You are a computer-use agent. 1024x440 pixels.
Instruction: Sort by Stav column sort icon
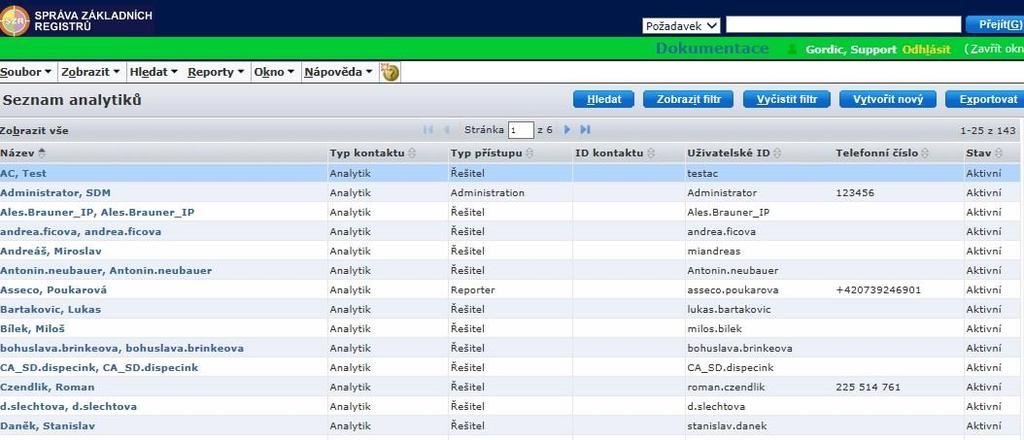(999, 153)
